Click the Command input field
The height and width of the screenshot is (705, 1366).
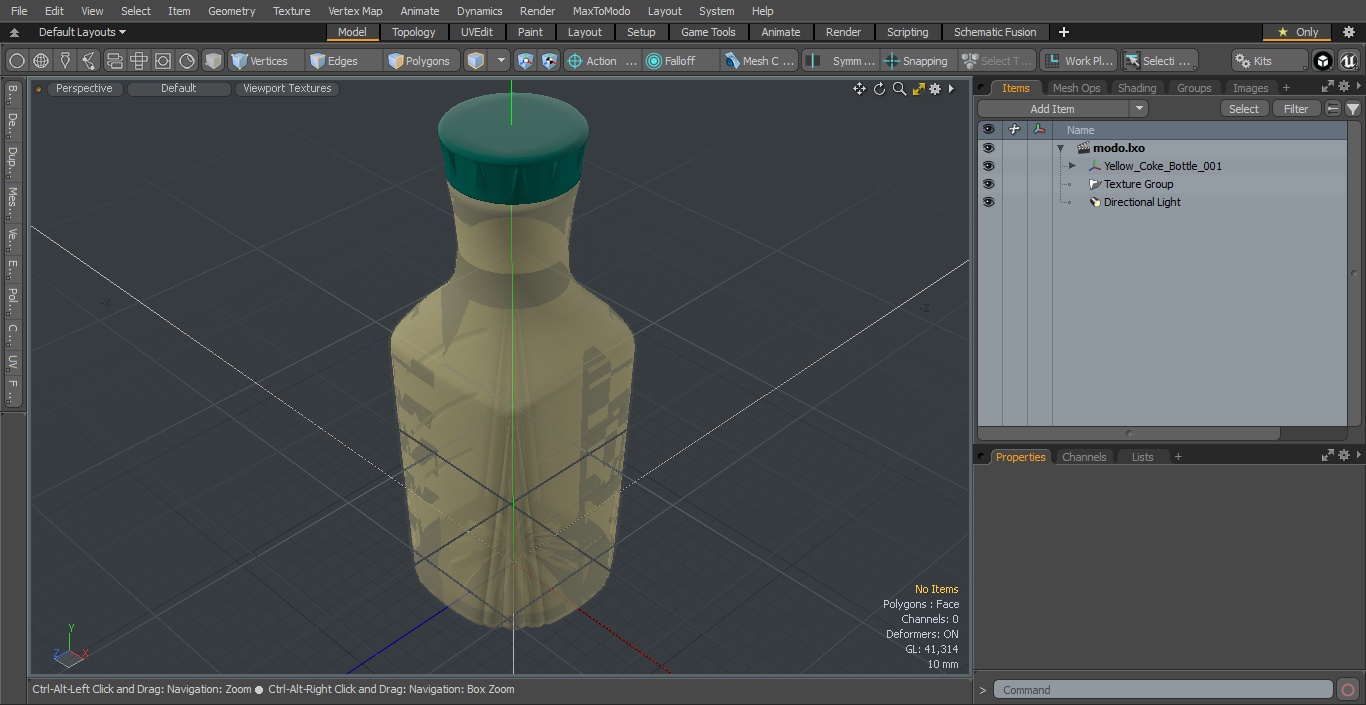click(x=1163, y=690)
